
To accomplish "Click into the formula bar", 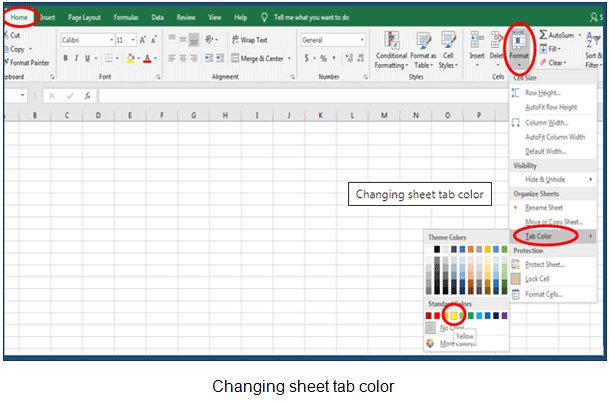I will point(303,95).
